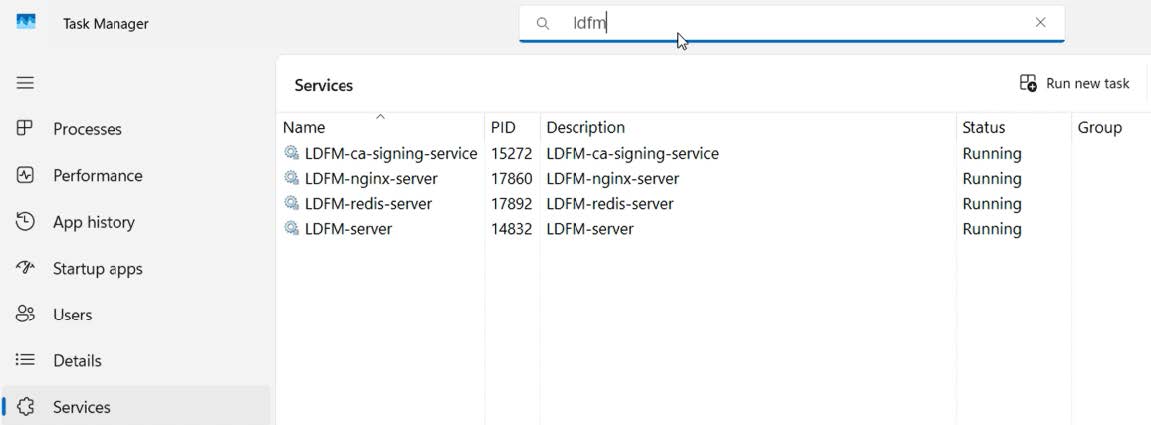Screen dimensions: 1151x425
Task: Click gear icon of LDFM-redis-server
Action: point(291,203)
